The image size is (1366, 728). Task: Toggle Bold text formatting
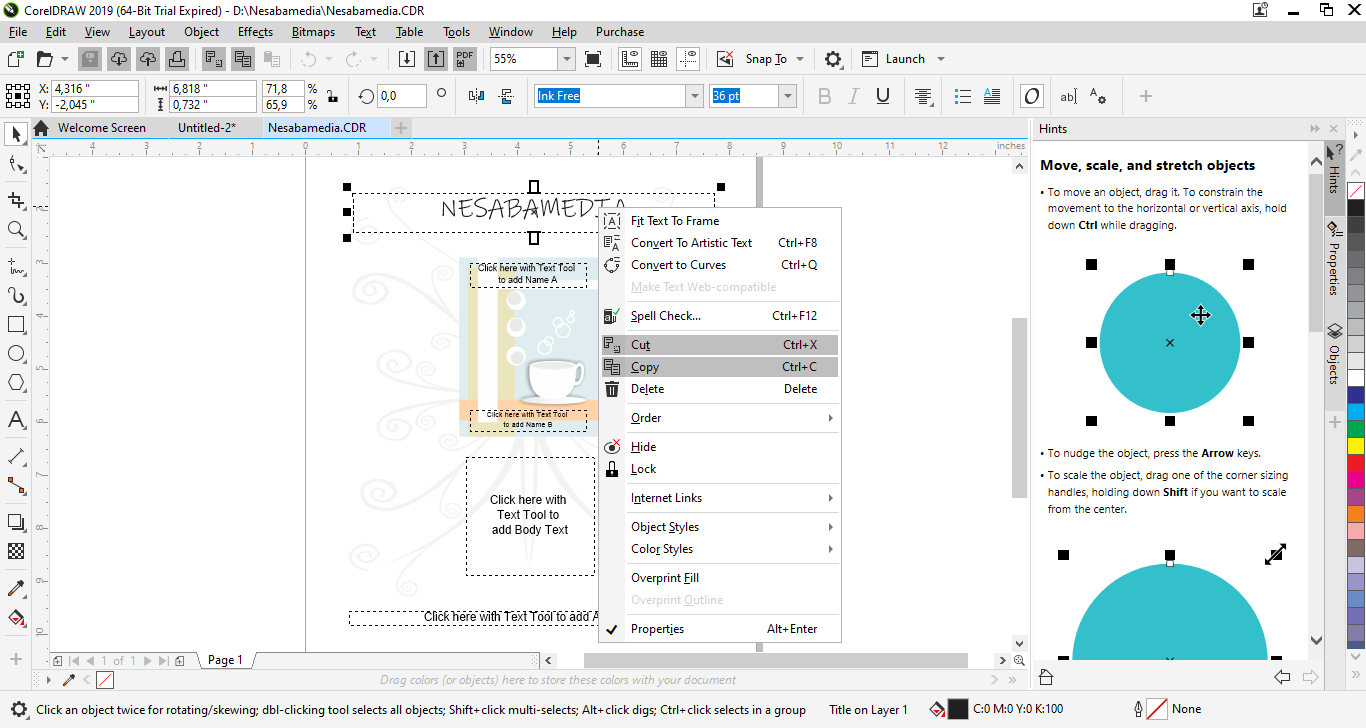tap(824, 96)
